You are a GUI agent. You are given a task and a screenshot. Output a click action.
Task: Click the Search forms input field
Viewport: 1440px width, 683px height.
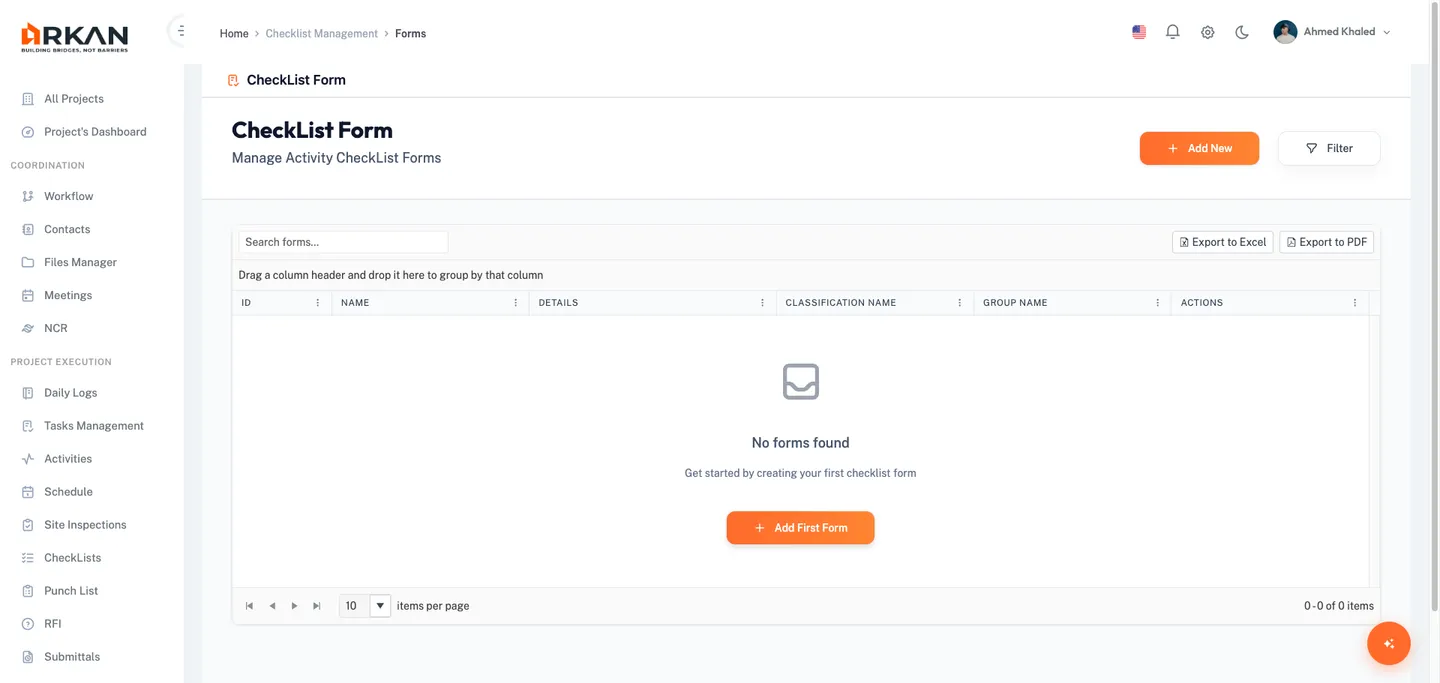342,241
